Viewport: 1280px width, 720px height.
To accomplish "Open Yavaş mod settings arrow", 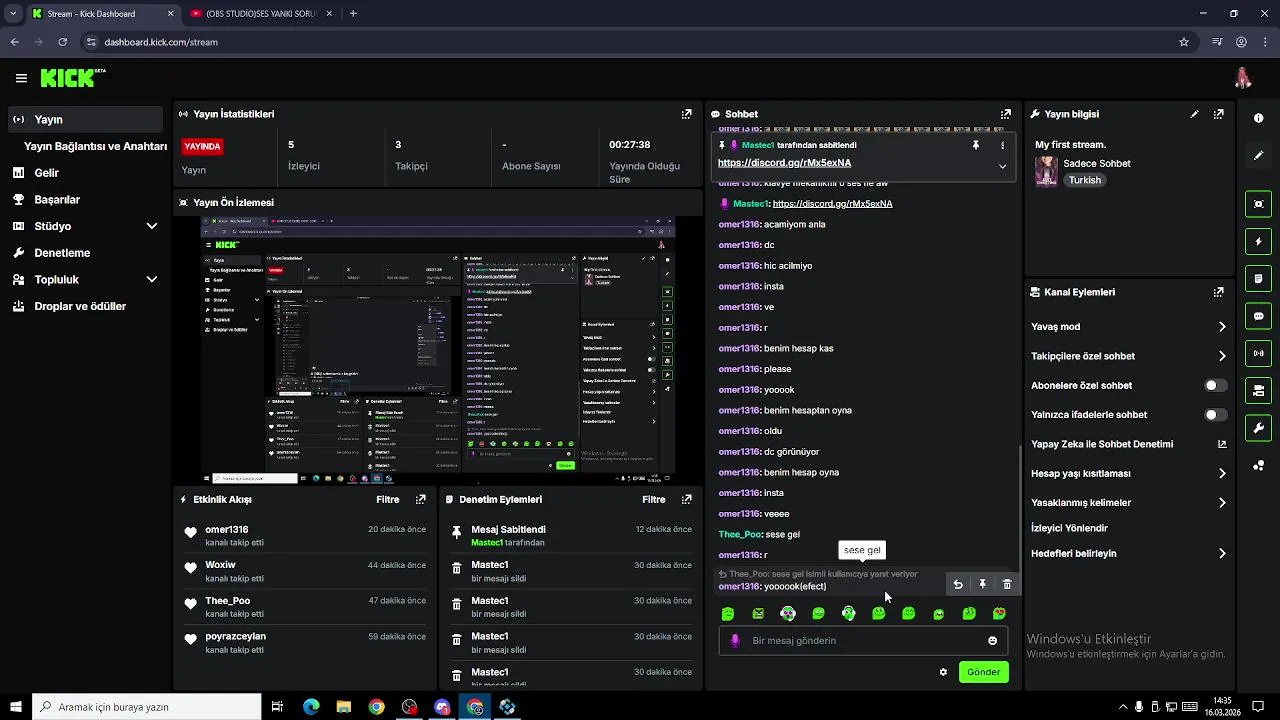I will coord(1222,327).
